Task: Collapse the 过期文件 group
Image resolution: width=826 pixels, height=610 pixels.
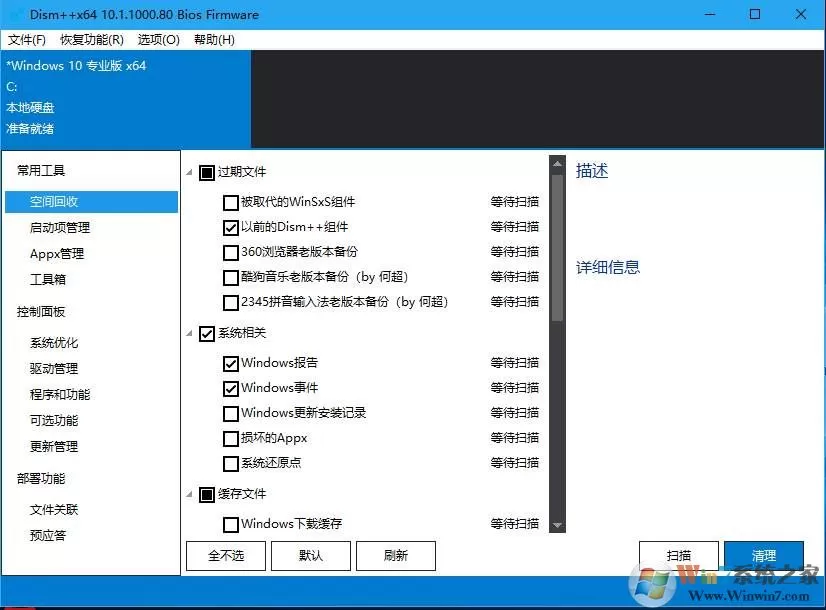Action: (190, 172)
